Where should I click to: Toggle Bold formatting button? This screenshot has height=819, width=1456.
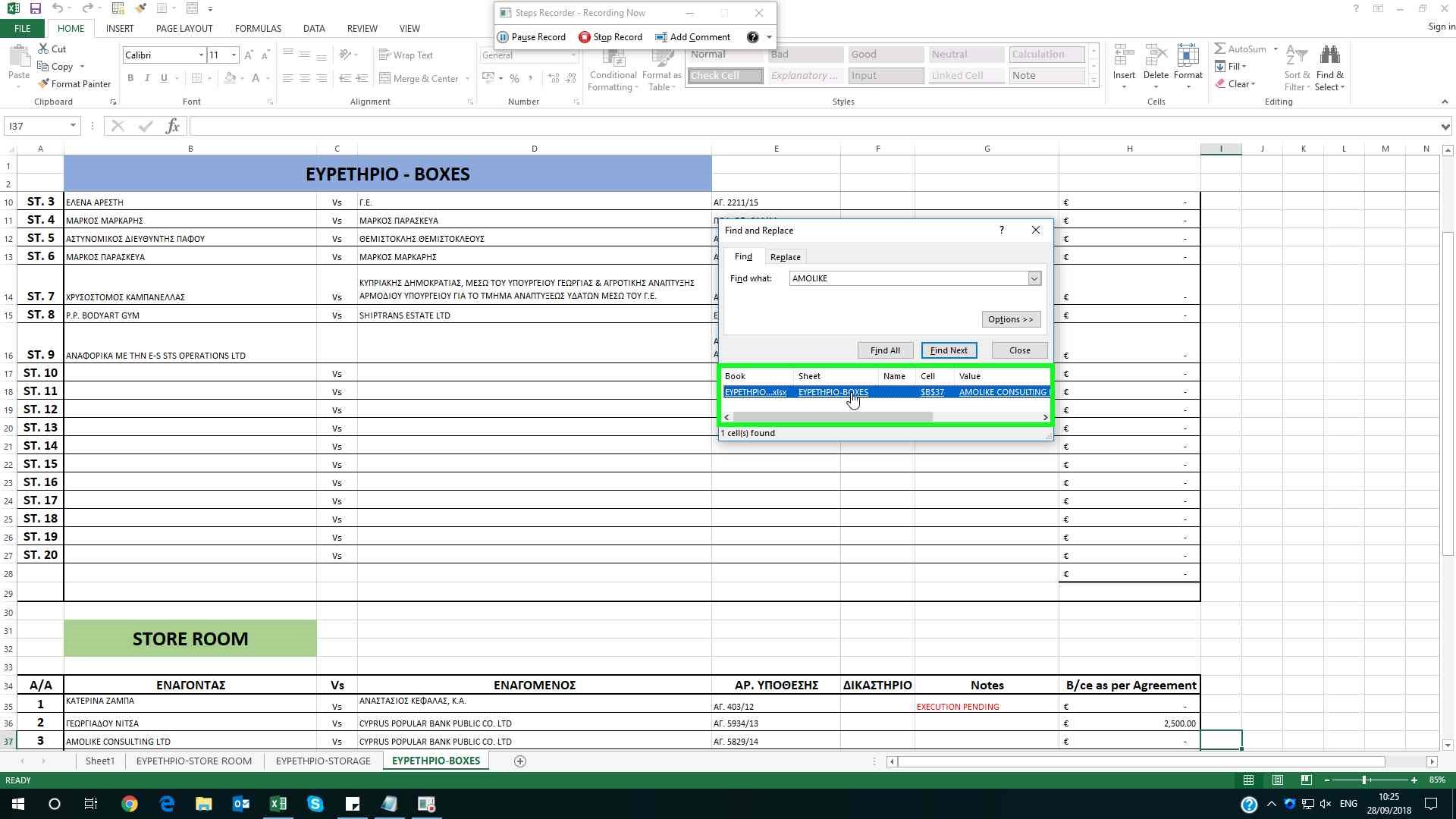[130, 78]
